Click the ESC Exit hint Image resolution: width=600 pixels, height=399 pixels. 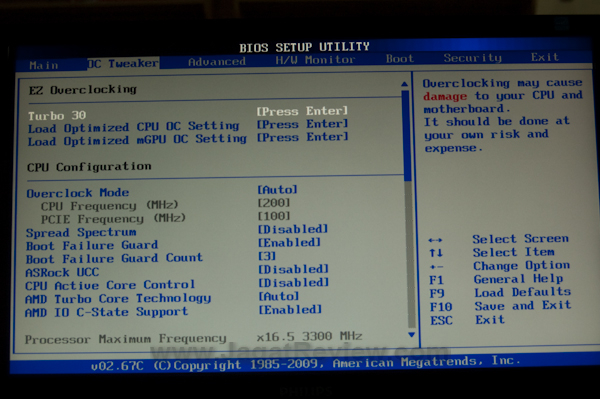coord(467,320)
